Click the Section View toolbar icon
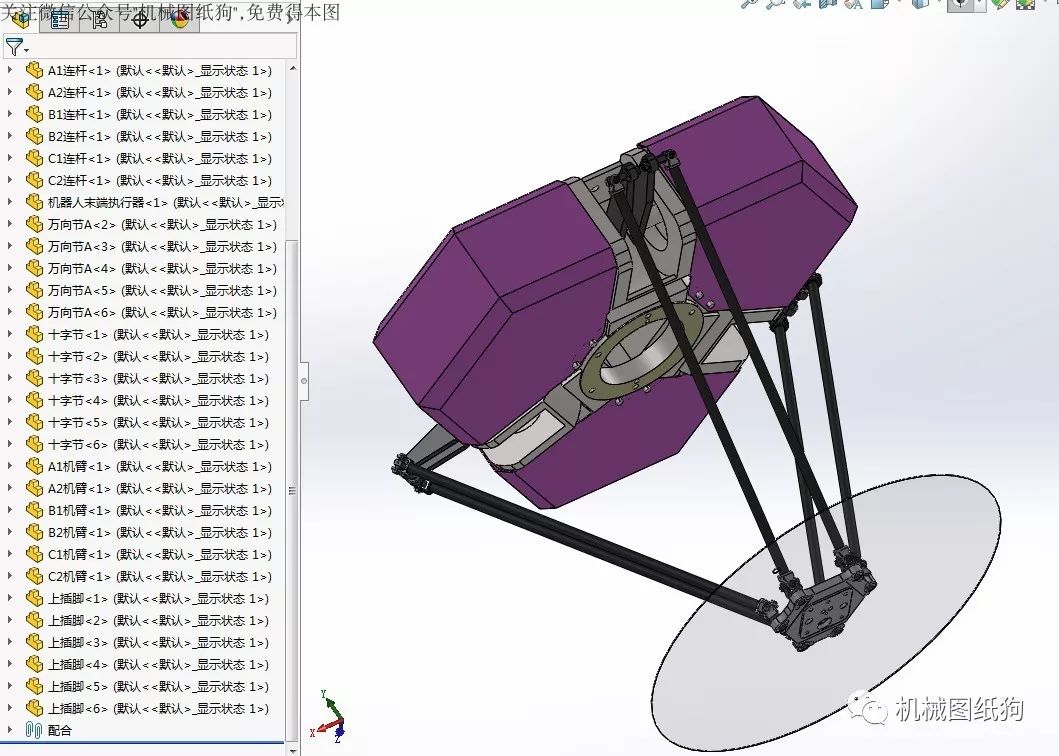The image size is (1059, 756). coord(827,3)
